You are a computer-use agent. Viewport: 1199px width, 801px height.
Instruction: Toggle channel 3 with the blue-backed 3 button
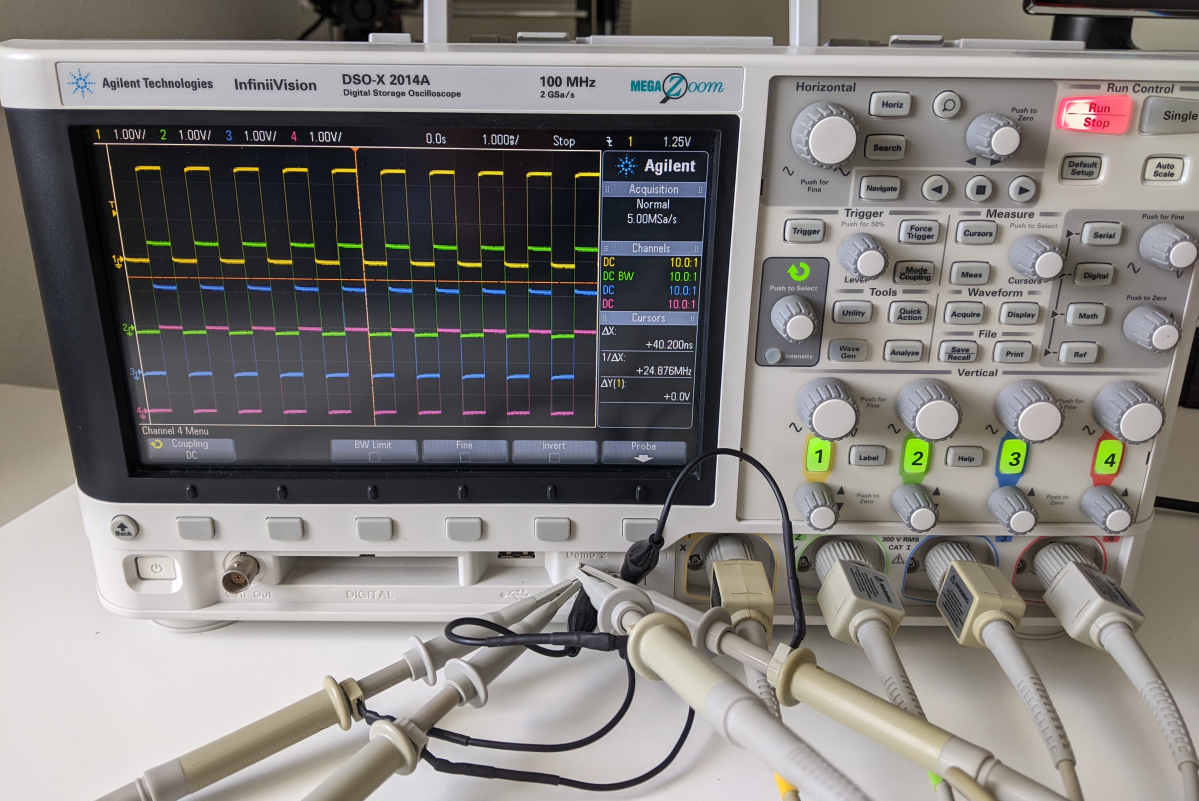(1014, 459)
